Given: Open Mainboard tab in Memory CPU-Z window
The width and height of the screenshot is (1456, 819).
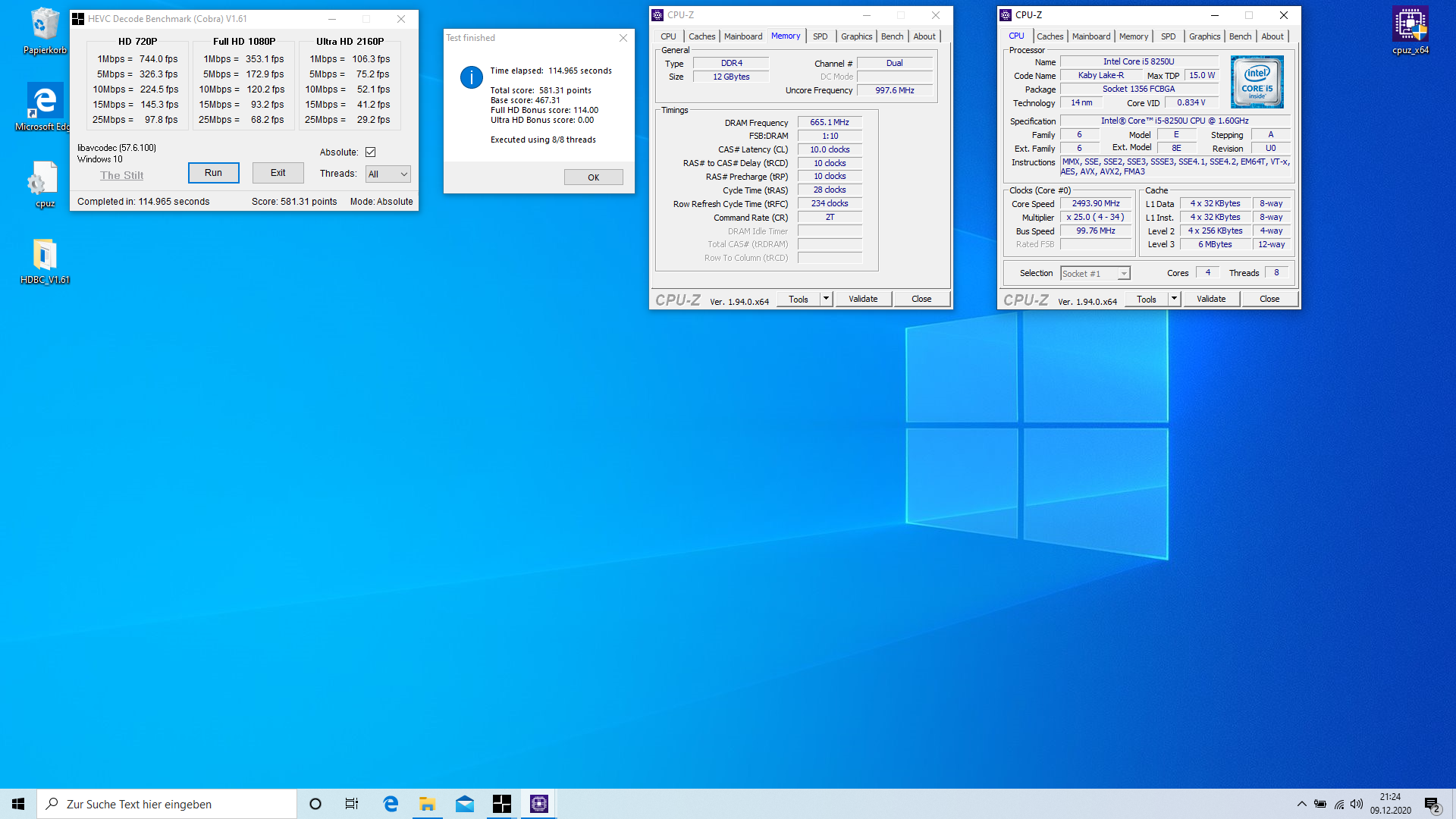Looking at the screenshot, I should coord(743,36).
